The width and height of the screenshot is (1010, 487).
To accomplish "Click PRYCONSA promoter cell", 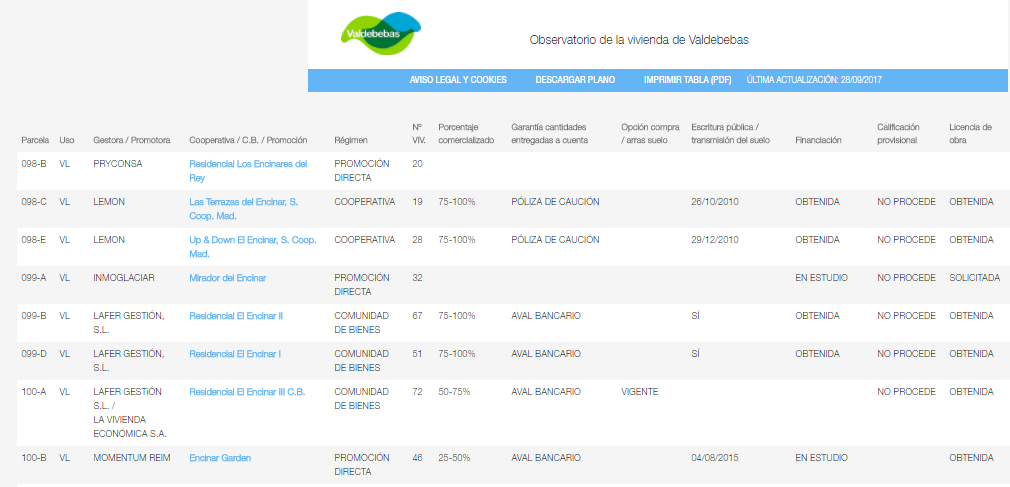I will click(x=118, y=164).
